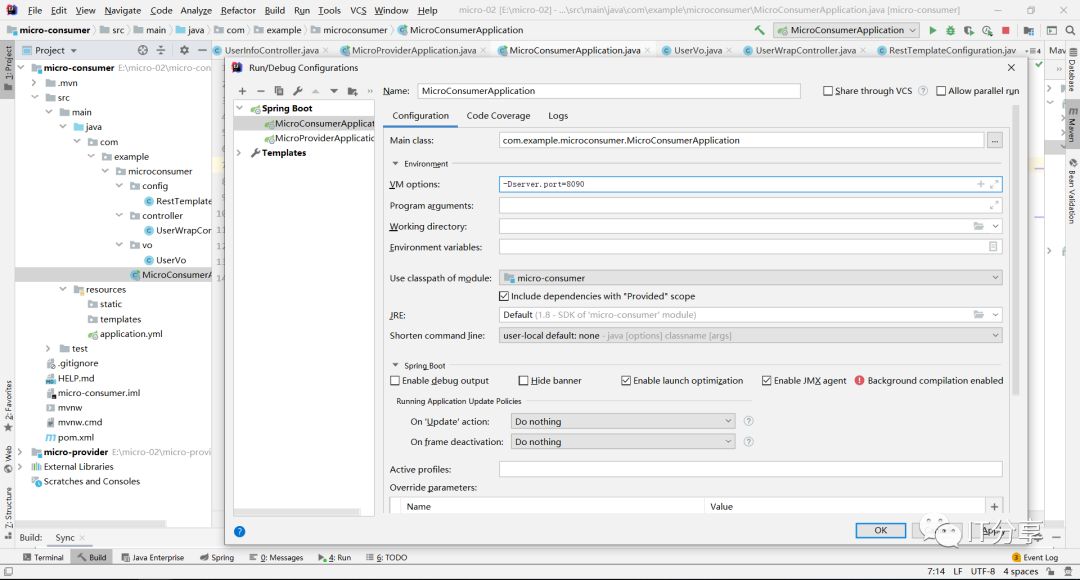Open the Refactor menu
Image resolution: width=1080 pixels, height=580 pixels.
click(238, 10)
